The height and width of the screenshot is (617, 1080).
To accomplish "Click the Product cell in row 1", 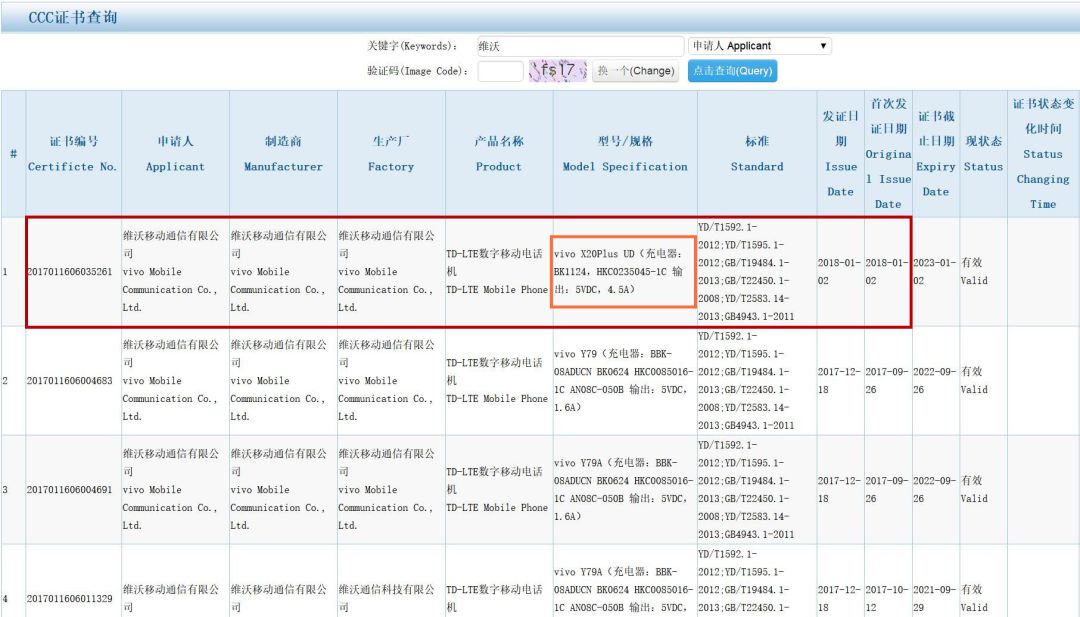I will pyautogui.click(x=499, y=271).
